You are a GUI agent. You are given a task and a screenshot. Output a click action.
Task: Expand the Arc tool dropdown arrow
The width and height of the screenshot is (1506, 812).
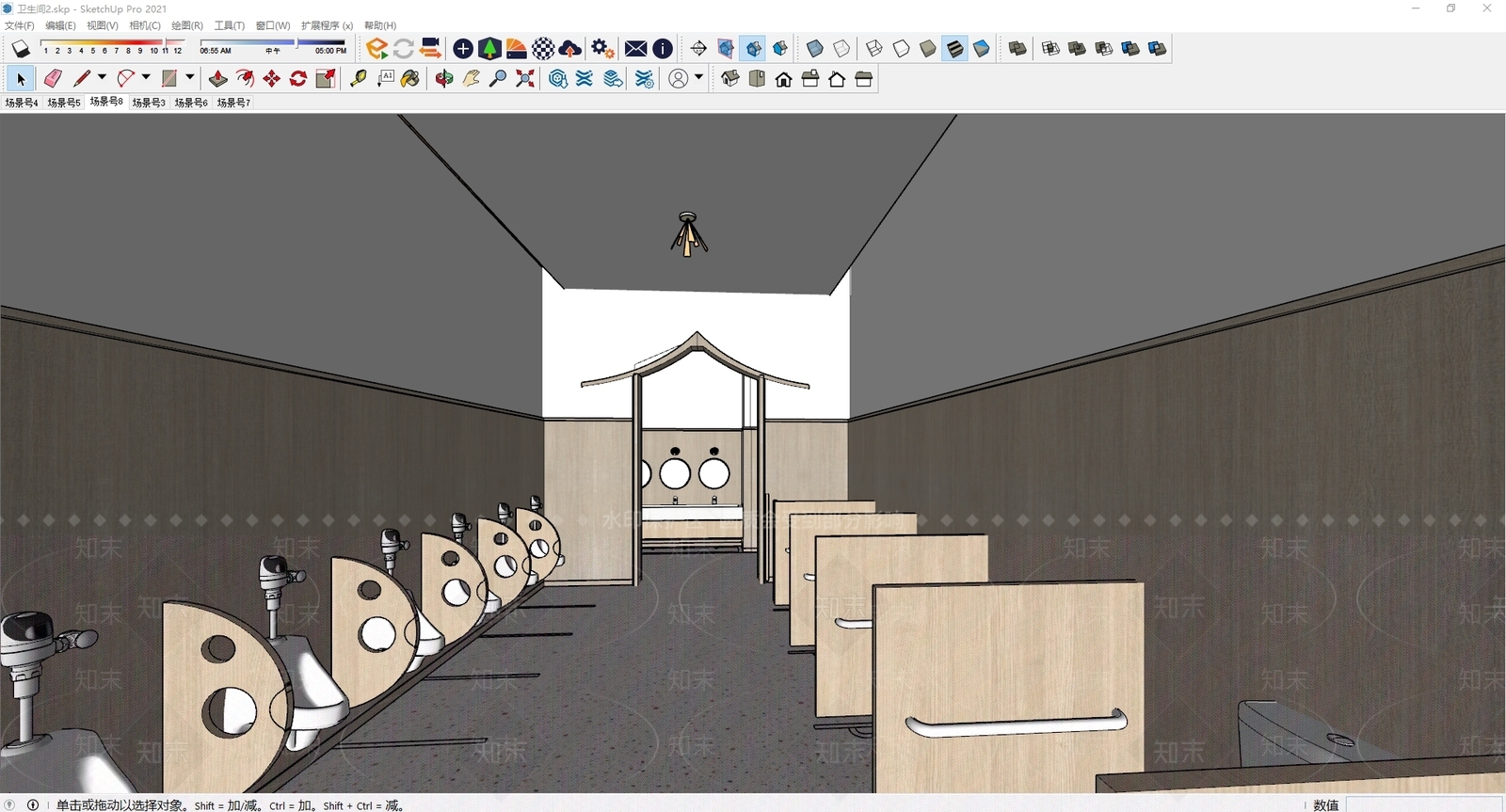pyautogui.click(x=146, y=78)
